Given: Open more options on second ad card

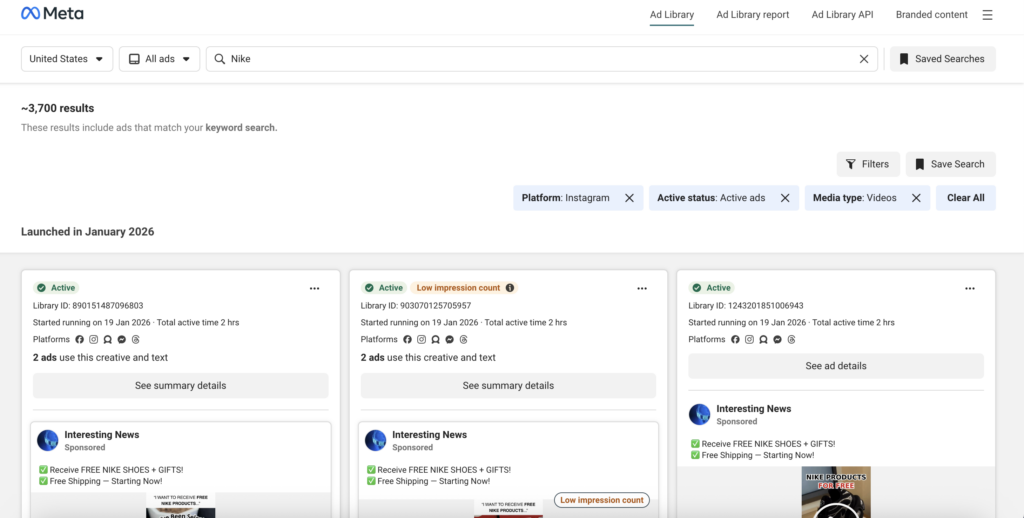Looking at the screenshot, I should tap(642, 288).
